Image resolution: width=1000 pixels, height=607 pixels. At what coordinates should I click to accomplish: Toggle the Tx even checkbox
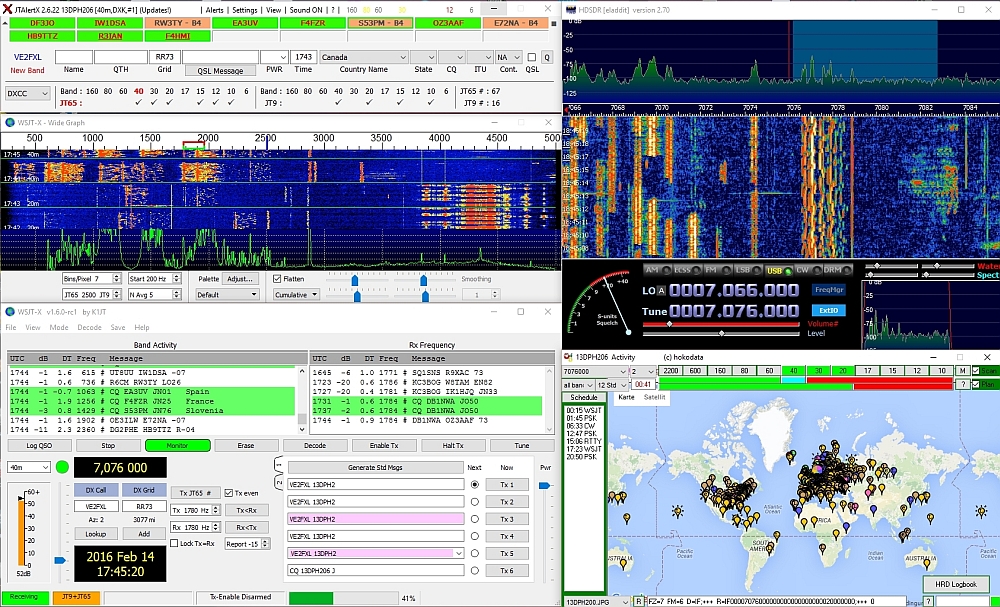click(228, 493)
